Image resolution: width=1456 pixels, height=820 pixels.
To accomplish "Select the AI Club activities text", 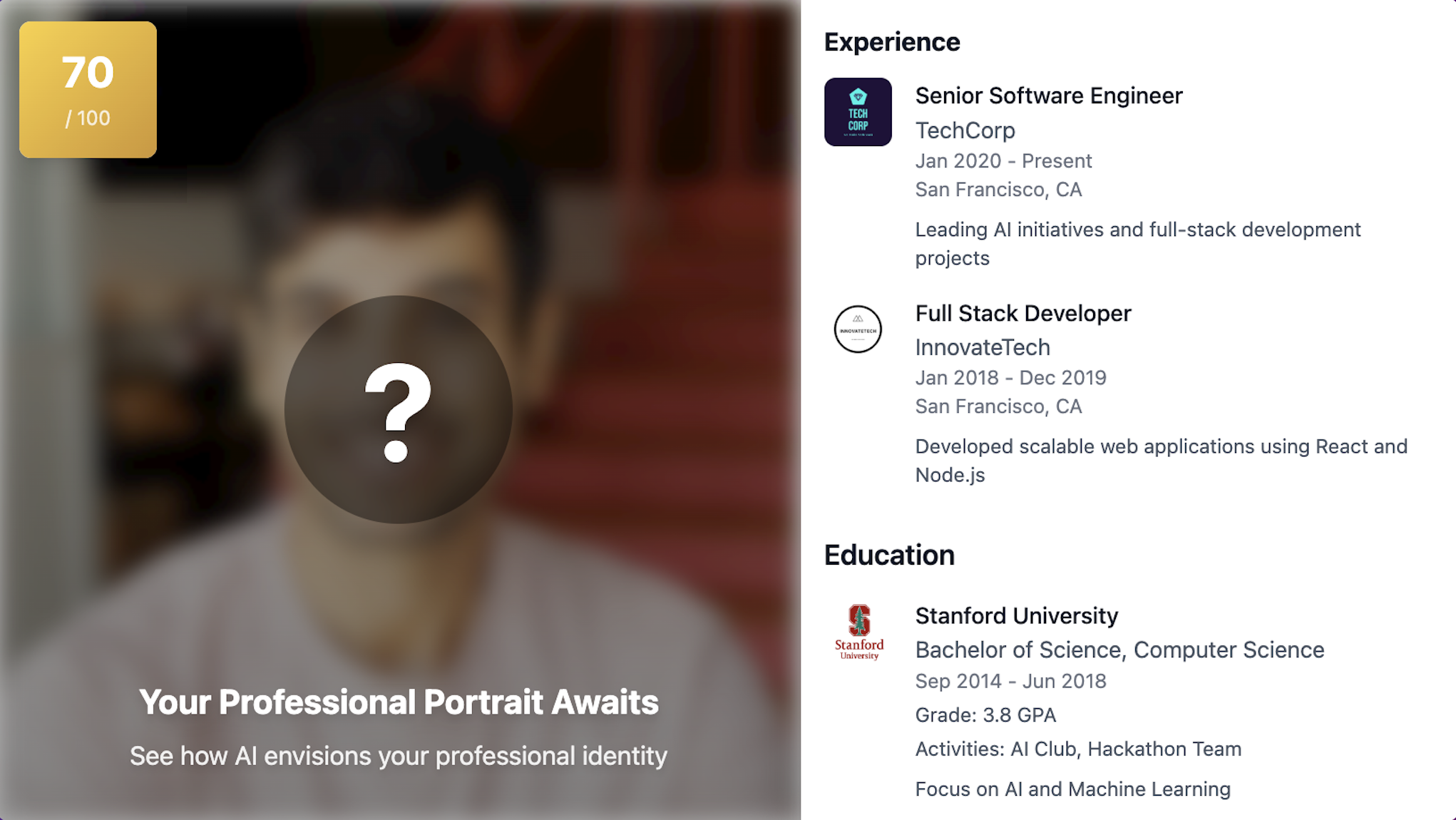I will 1078,749.
